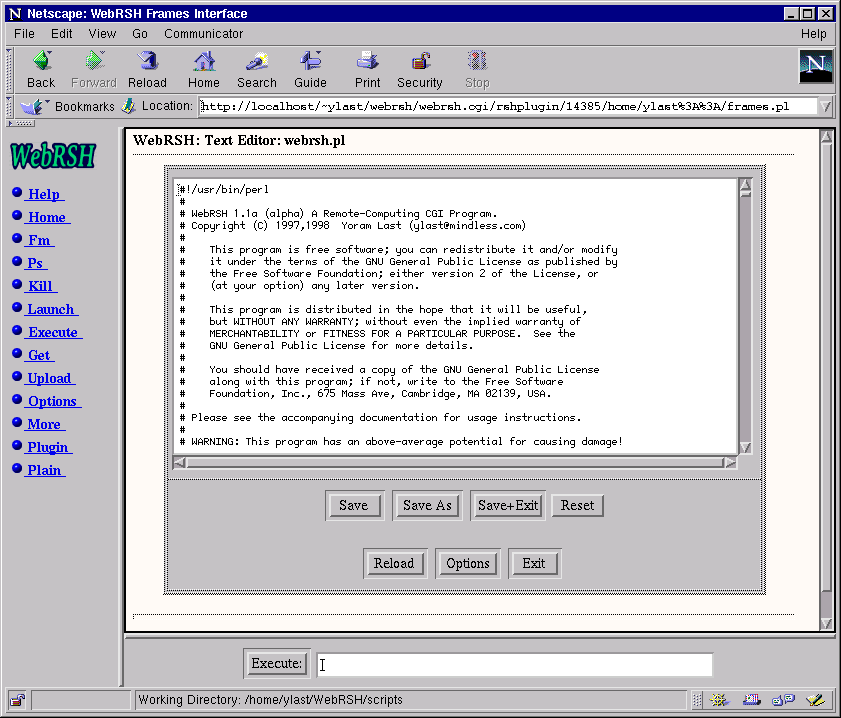Screen dimensions: 841x718
Task: Follow the Kill link in the sidebar
Action: [41, 286]
